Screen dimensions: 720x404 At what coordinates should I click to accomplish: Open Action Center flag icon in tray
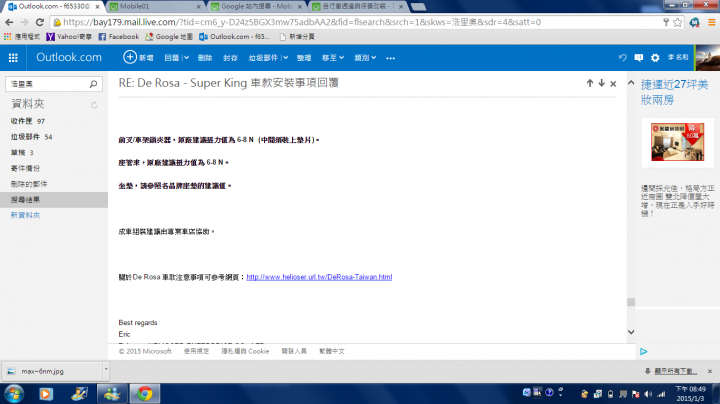click(x=636, y=394)
